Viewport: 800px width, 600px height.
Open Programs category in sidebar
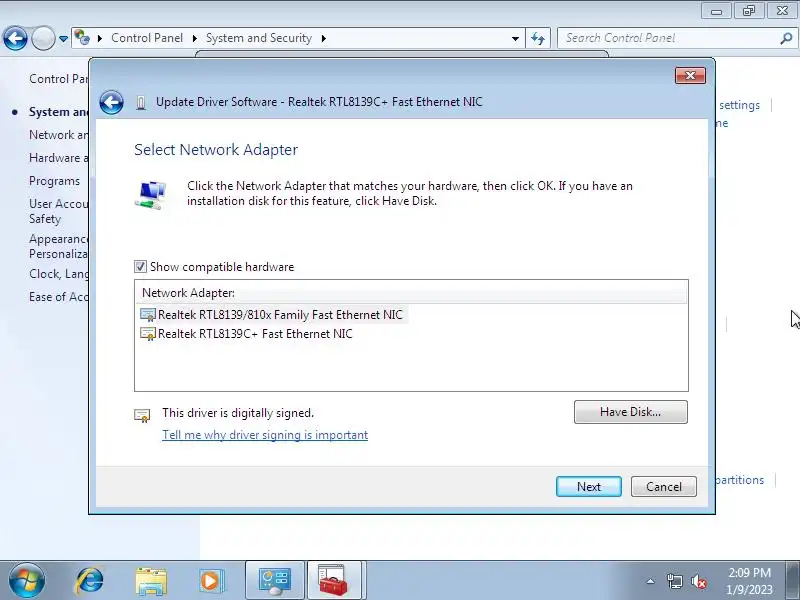point(55,181)
